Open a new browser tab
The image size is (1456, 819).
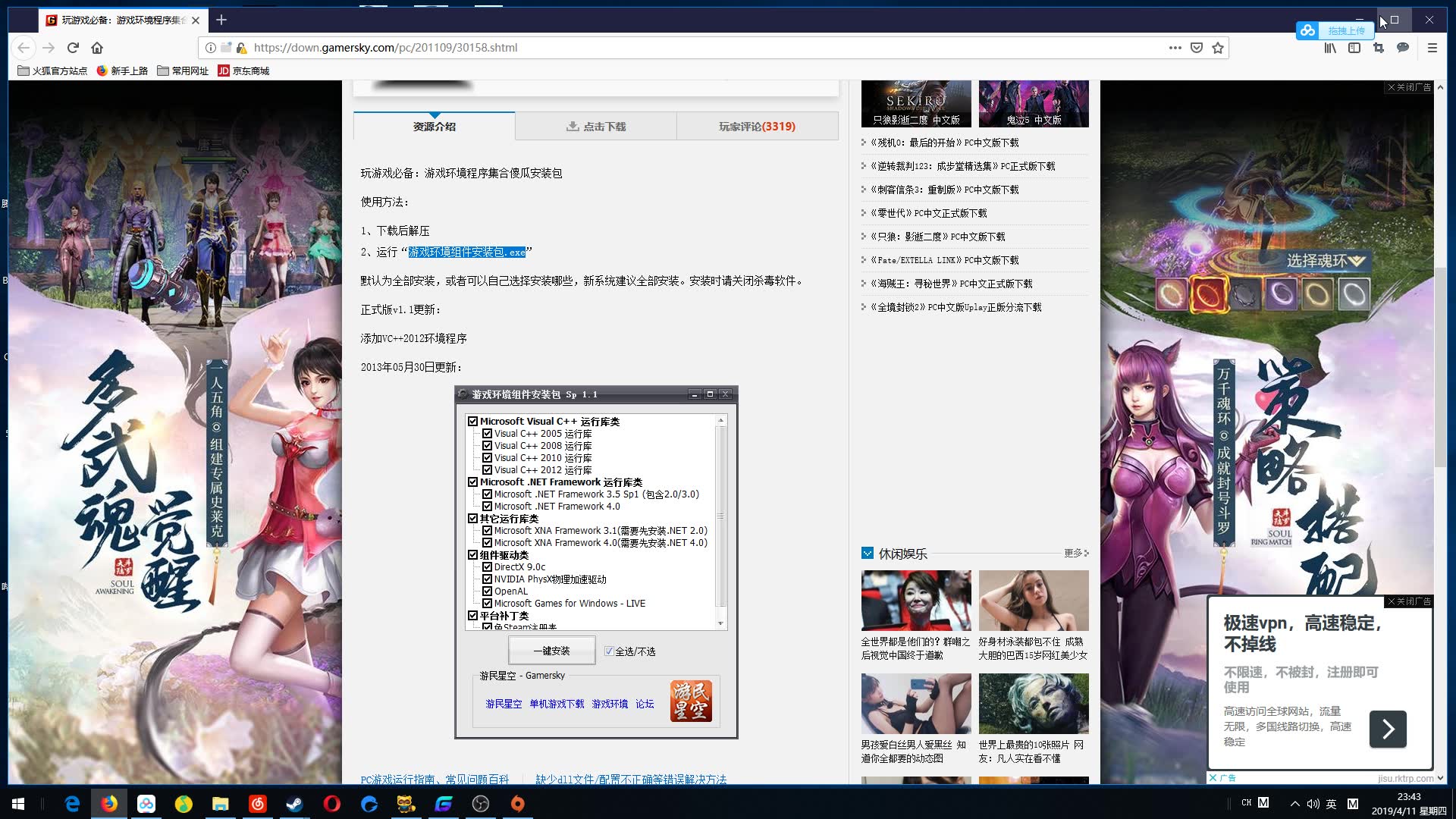(221, 20)
